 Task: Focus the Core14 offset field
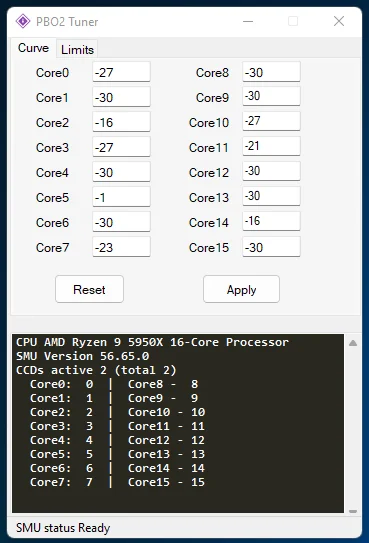pos(271,221)
